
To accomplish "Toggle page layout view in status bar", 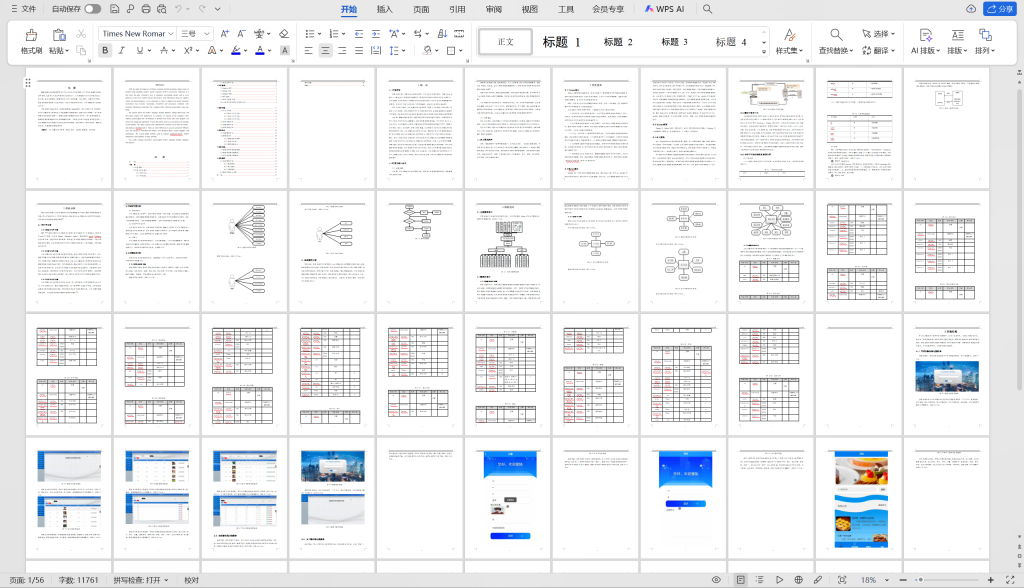I will (x=741, y=580).
